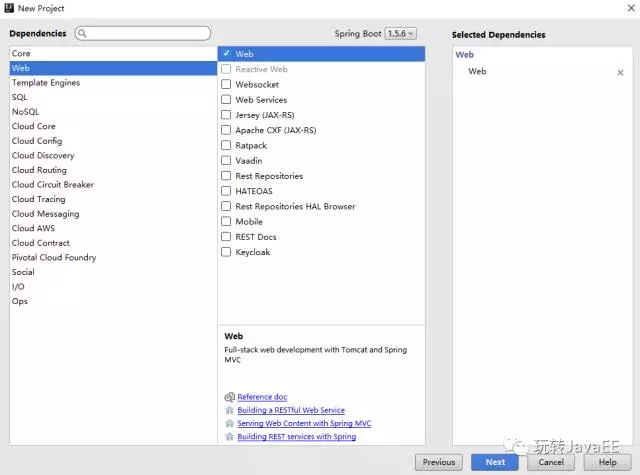640x475 pixels.
Task: Open Building REST services with Spring link
Action: 297,437
